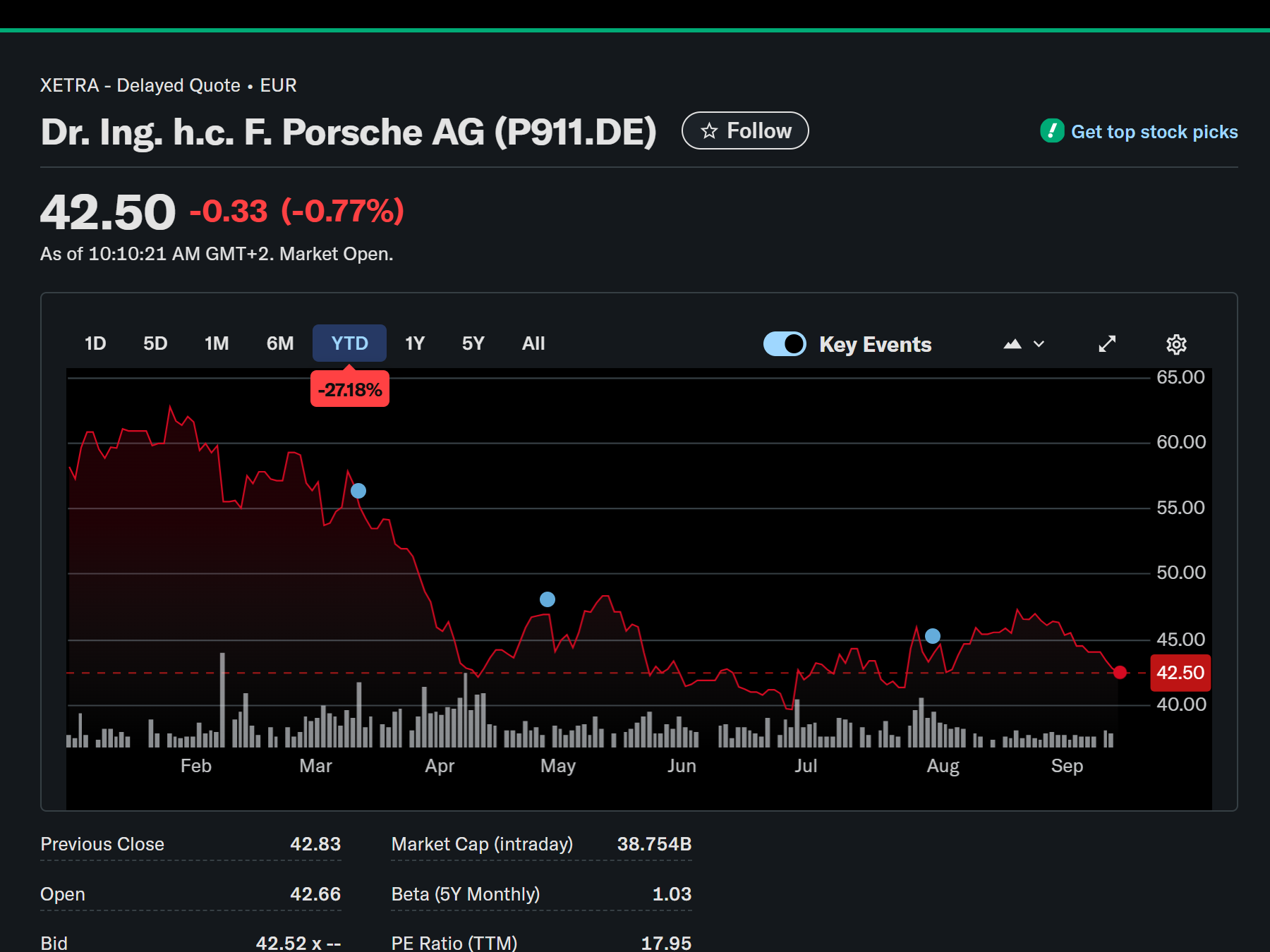Viewport: 1270px width, 952px height.
Task: Select the All time range
Action: pos(533,343)
